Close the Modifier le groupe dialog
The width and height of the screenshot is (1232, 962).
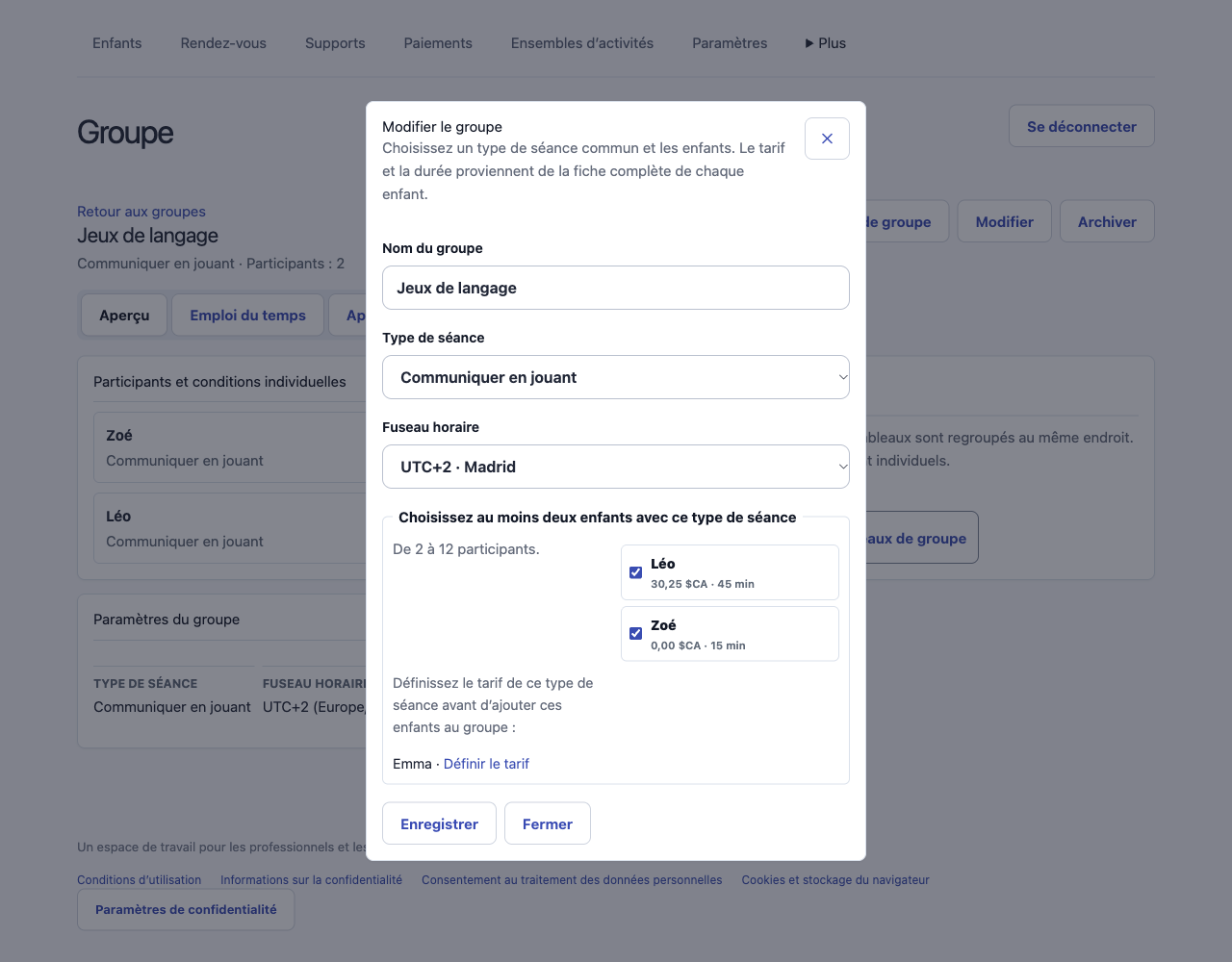tap(827, 139)
